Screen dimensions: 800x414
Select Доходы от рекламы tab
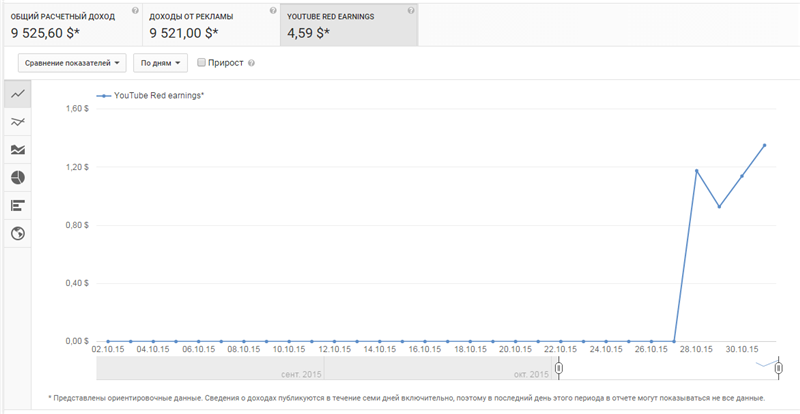[x=211, y=25]
